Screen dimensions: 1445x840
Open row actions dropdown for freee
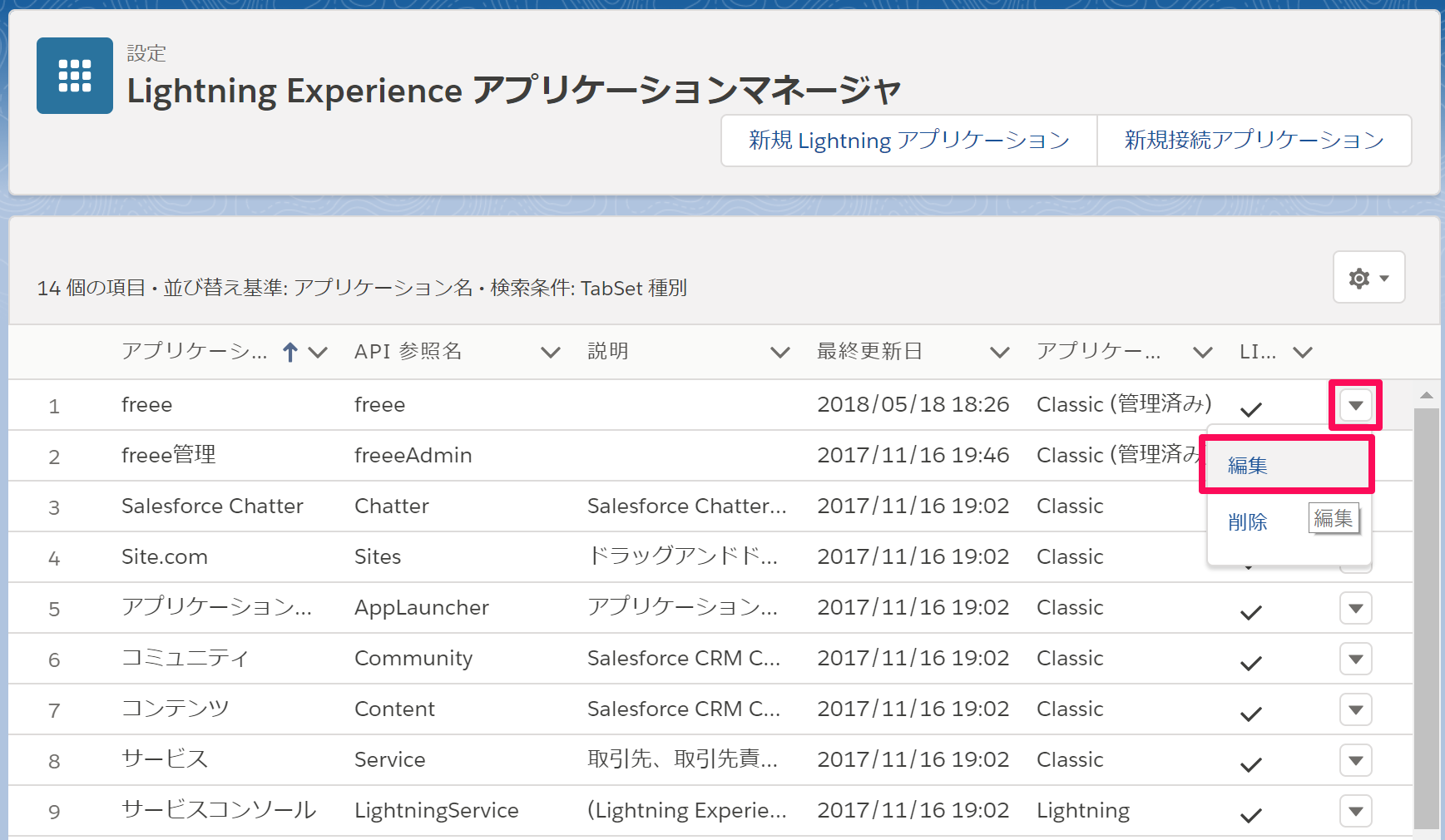(x=1356, y=406)
